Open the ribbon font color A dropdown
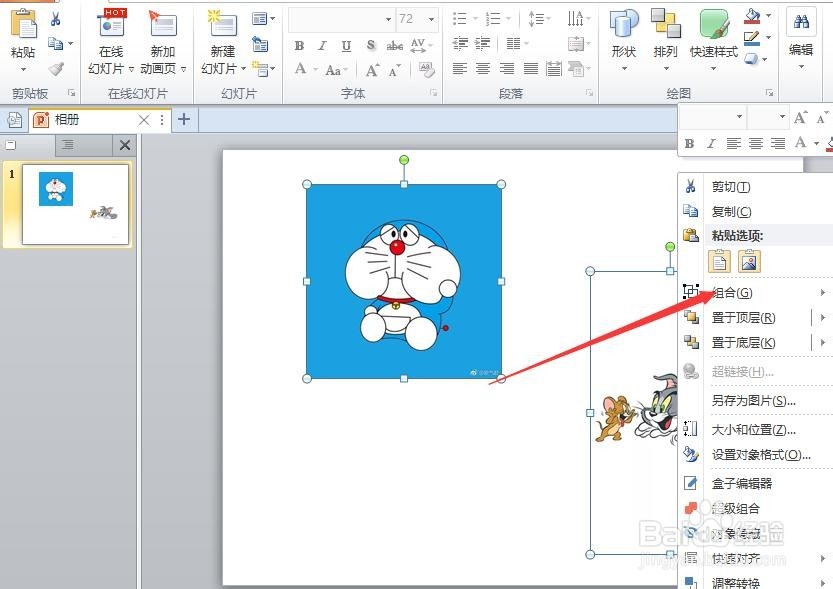Viewport: 833px width, 589px height. (x=315, y=70)
